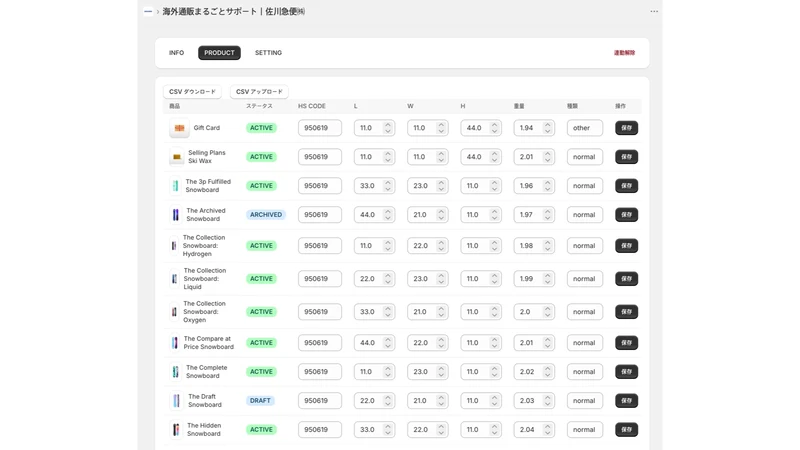Screen dimensions: 800x450
Task: Click type field 'normal' for Ski Wax row
Action: (585, 157)
